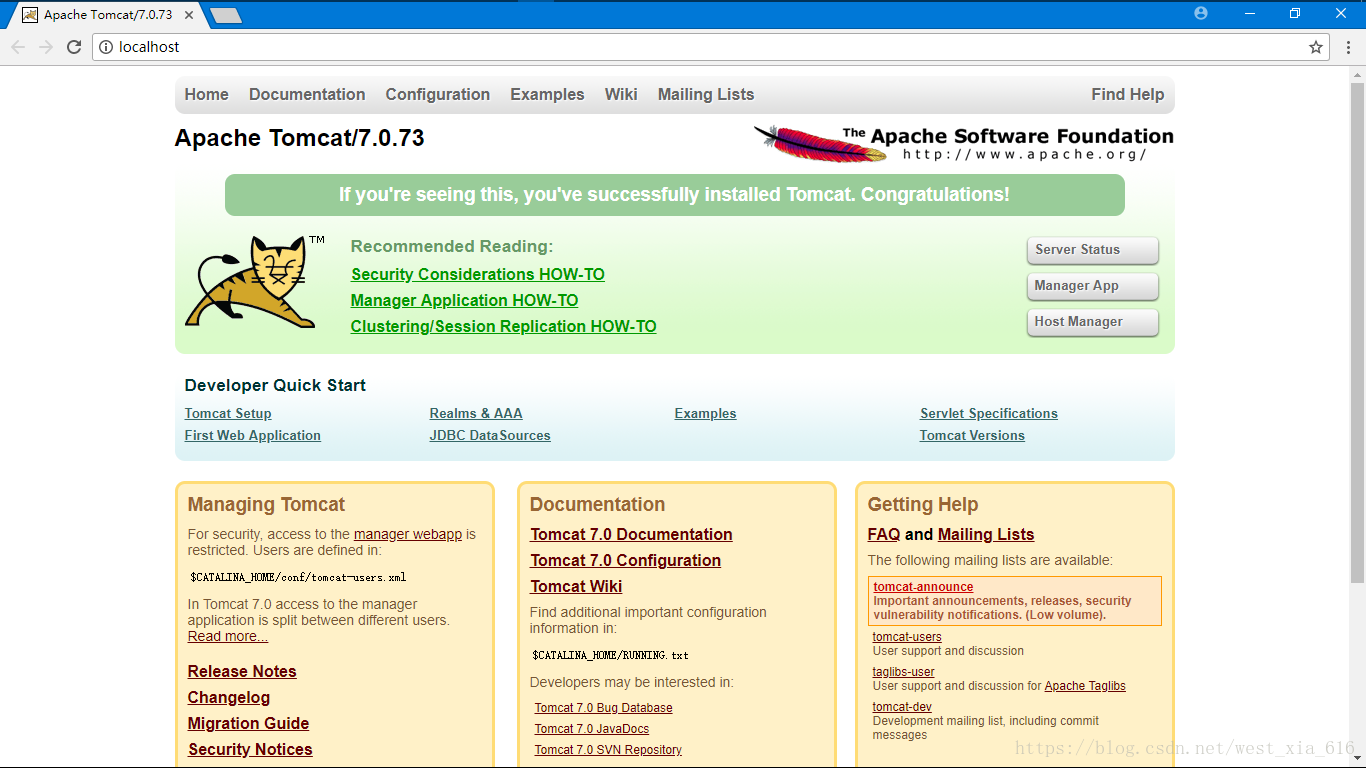Open Tomcat 7.0 Documentation link

632,534
